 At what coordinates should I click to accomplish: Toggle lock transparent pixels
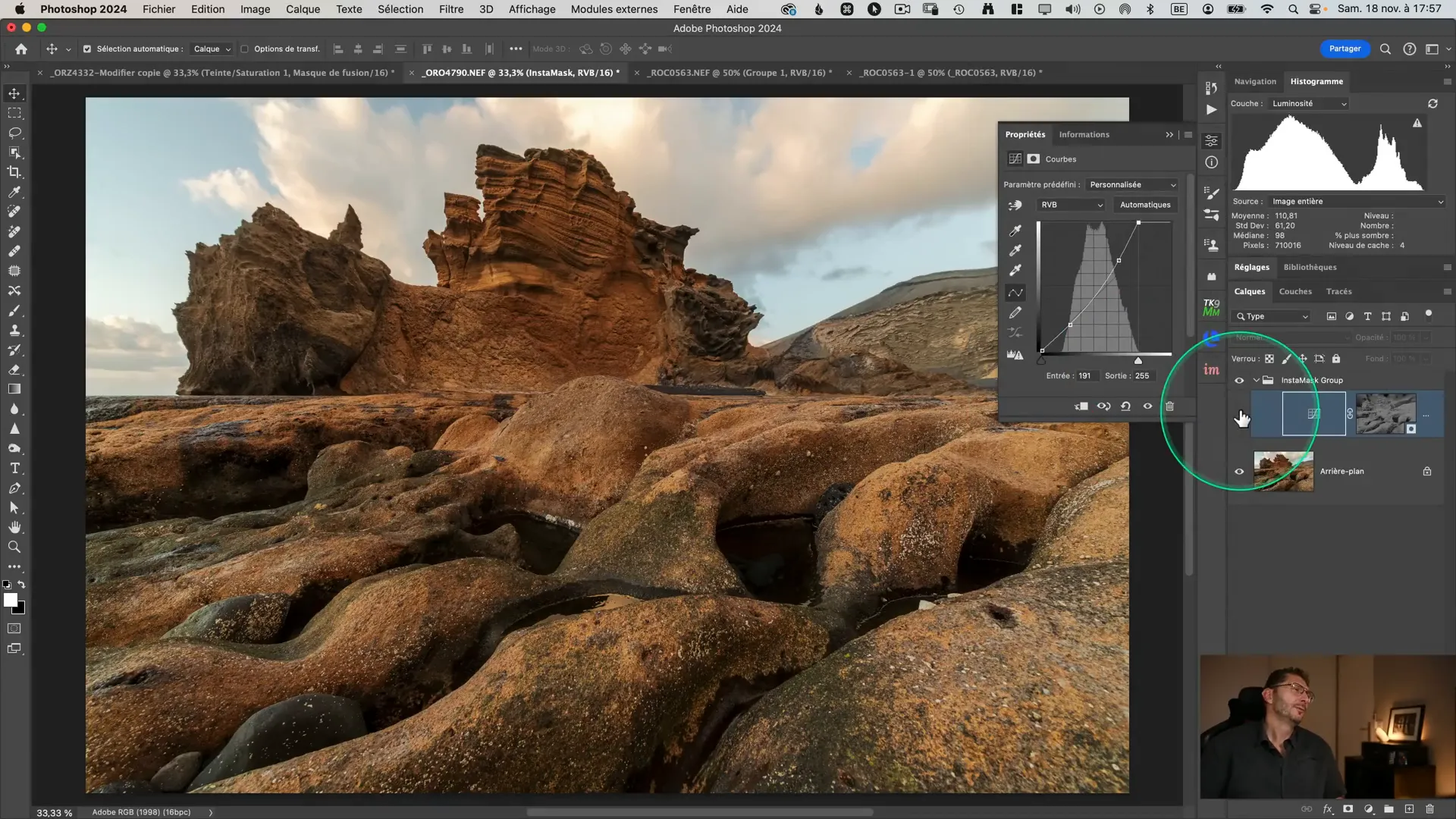(1269, 359)
